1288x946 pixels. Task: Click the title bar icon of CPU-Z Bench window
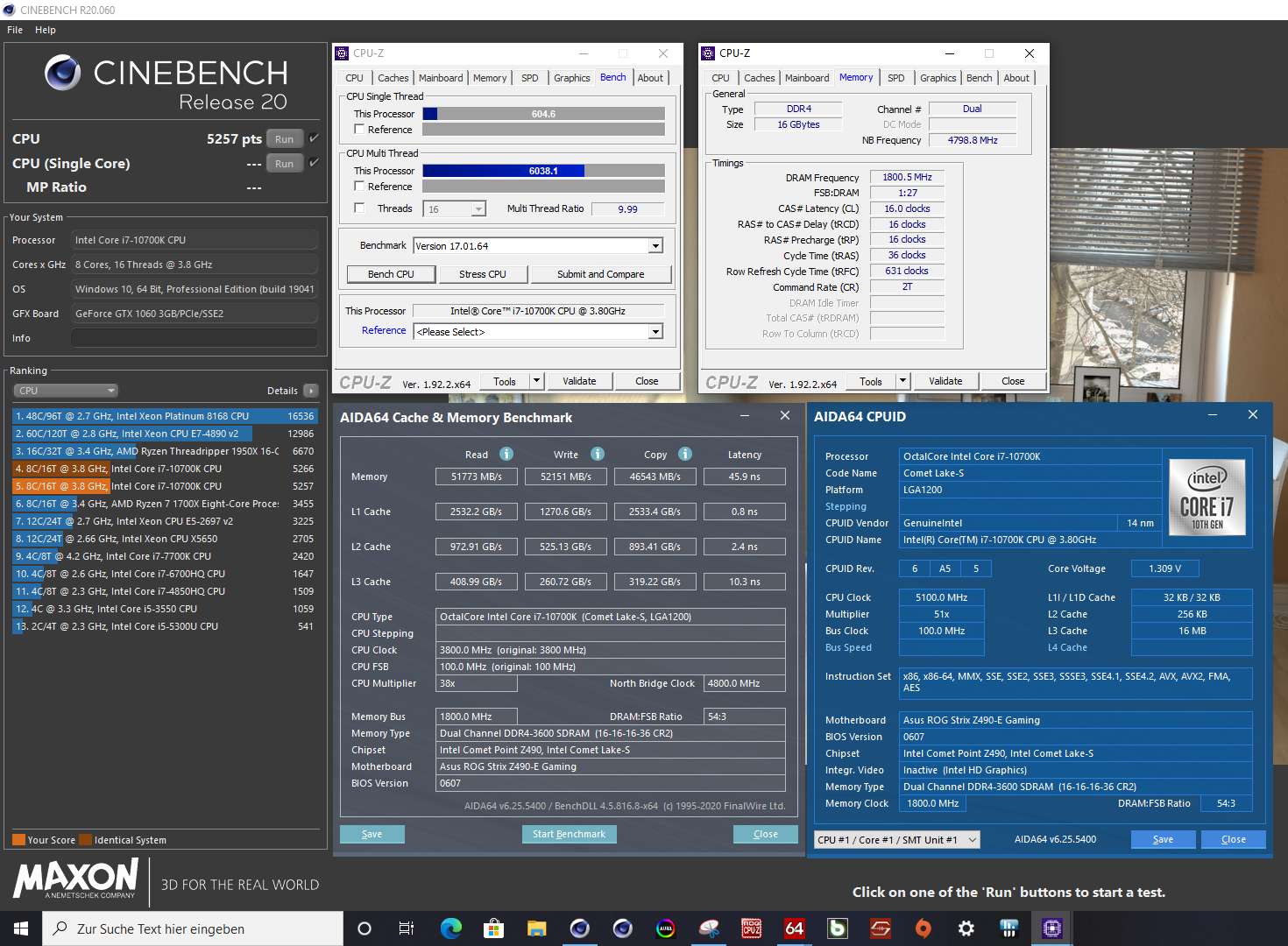pos(343,53)
